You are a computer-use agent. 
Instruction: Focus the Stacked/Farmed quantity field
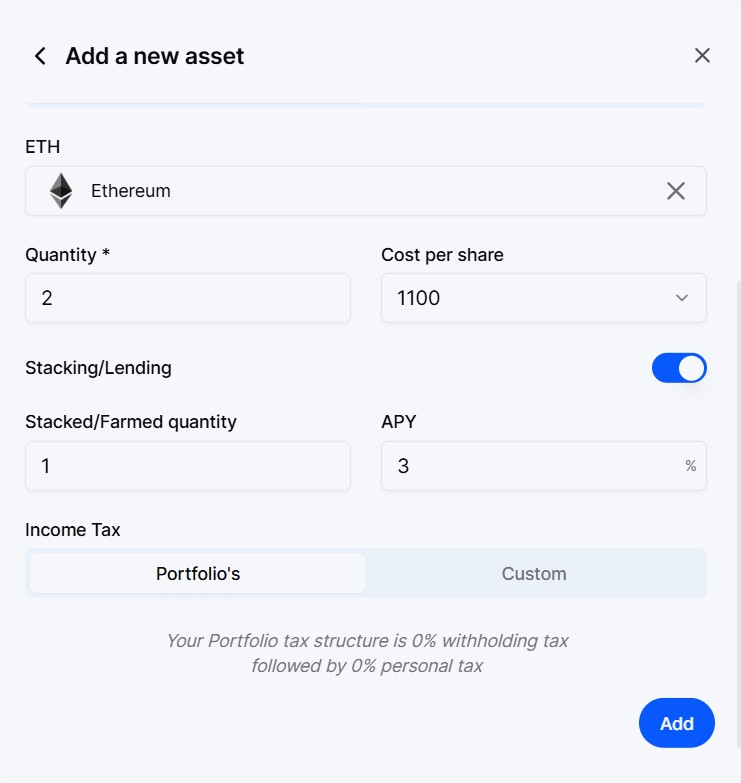[x=188, y=466]
